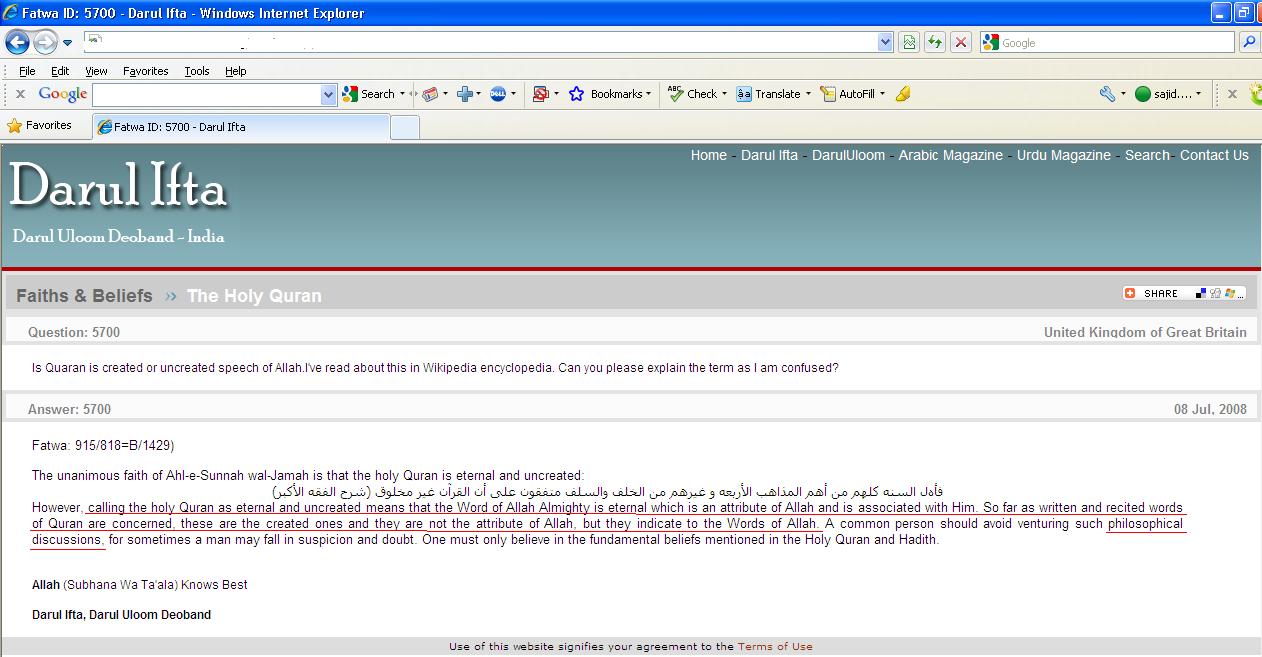
Task: Open the Urdu Magazine link
Action: 1064,155
